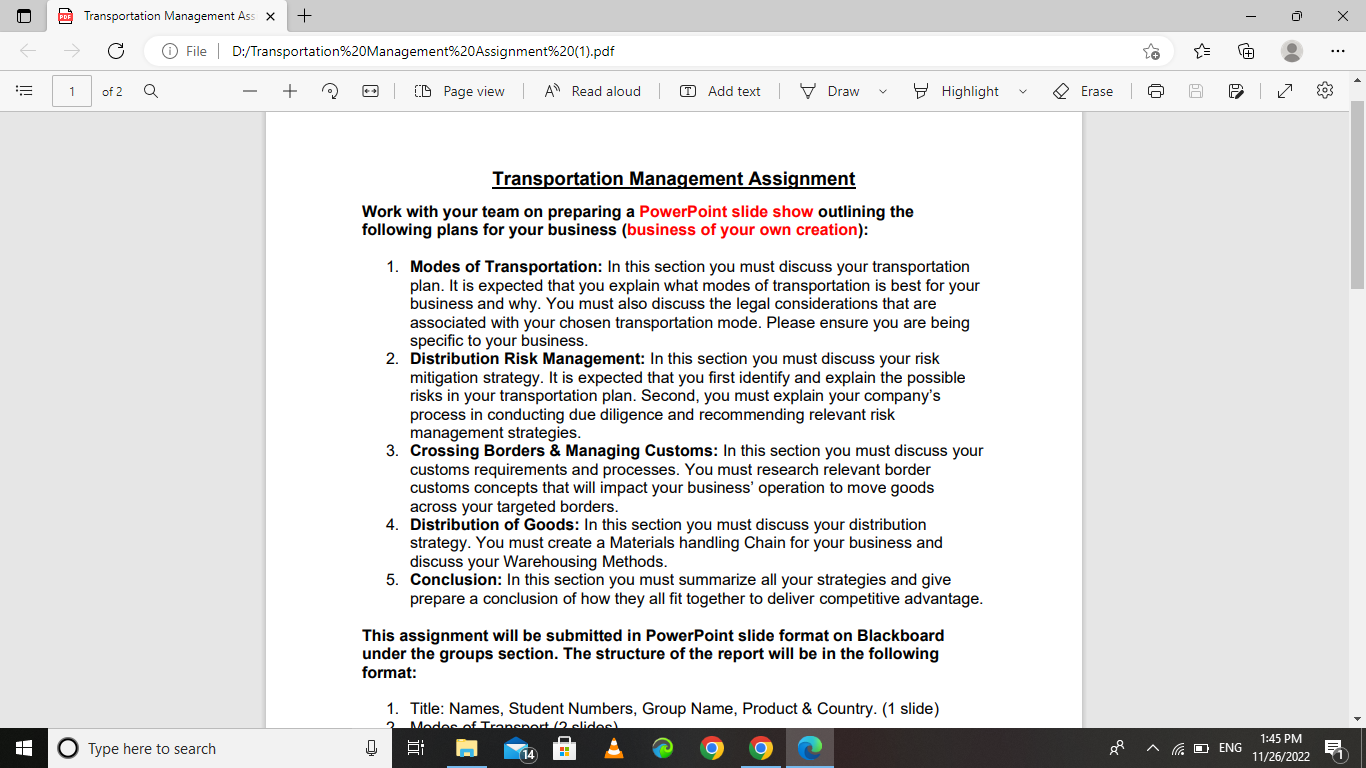Select the Erase tool
This screenshot has height=768, width=1366.
(x=1083, y=91)
